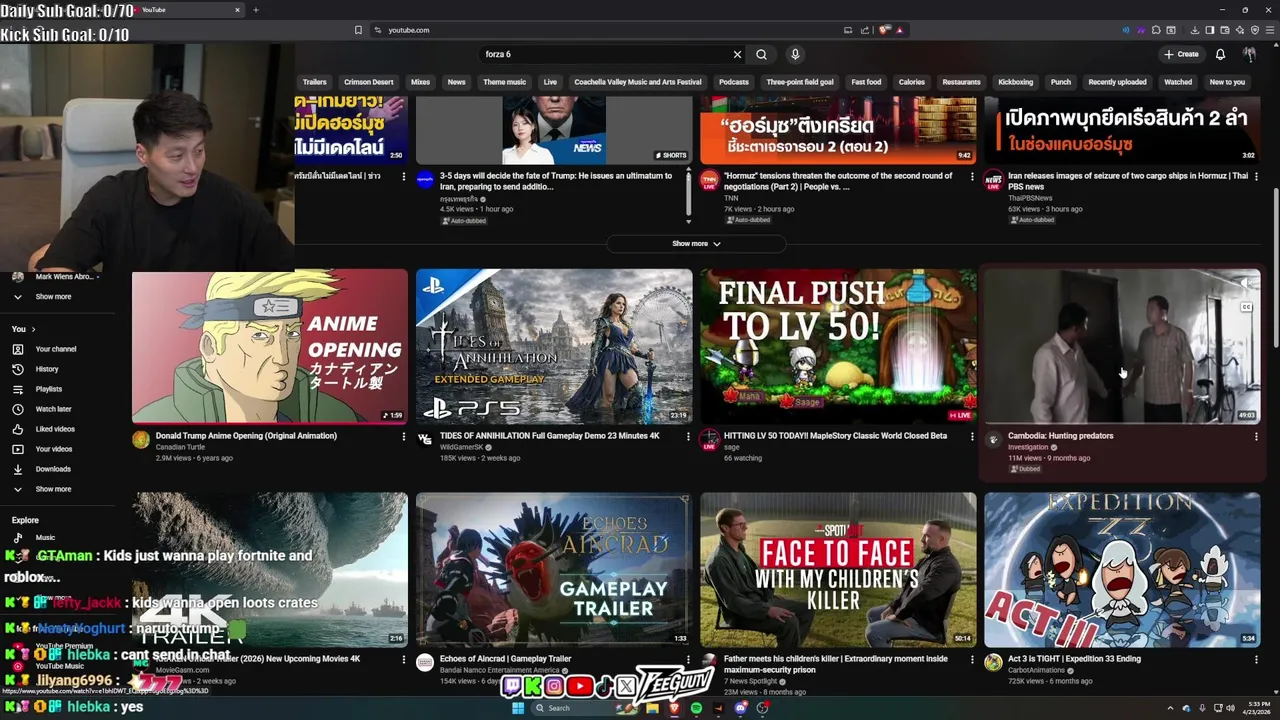Select the Recently uploaded filter chip
The image size is (1280, 720).
coord(1117,82)
